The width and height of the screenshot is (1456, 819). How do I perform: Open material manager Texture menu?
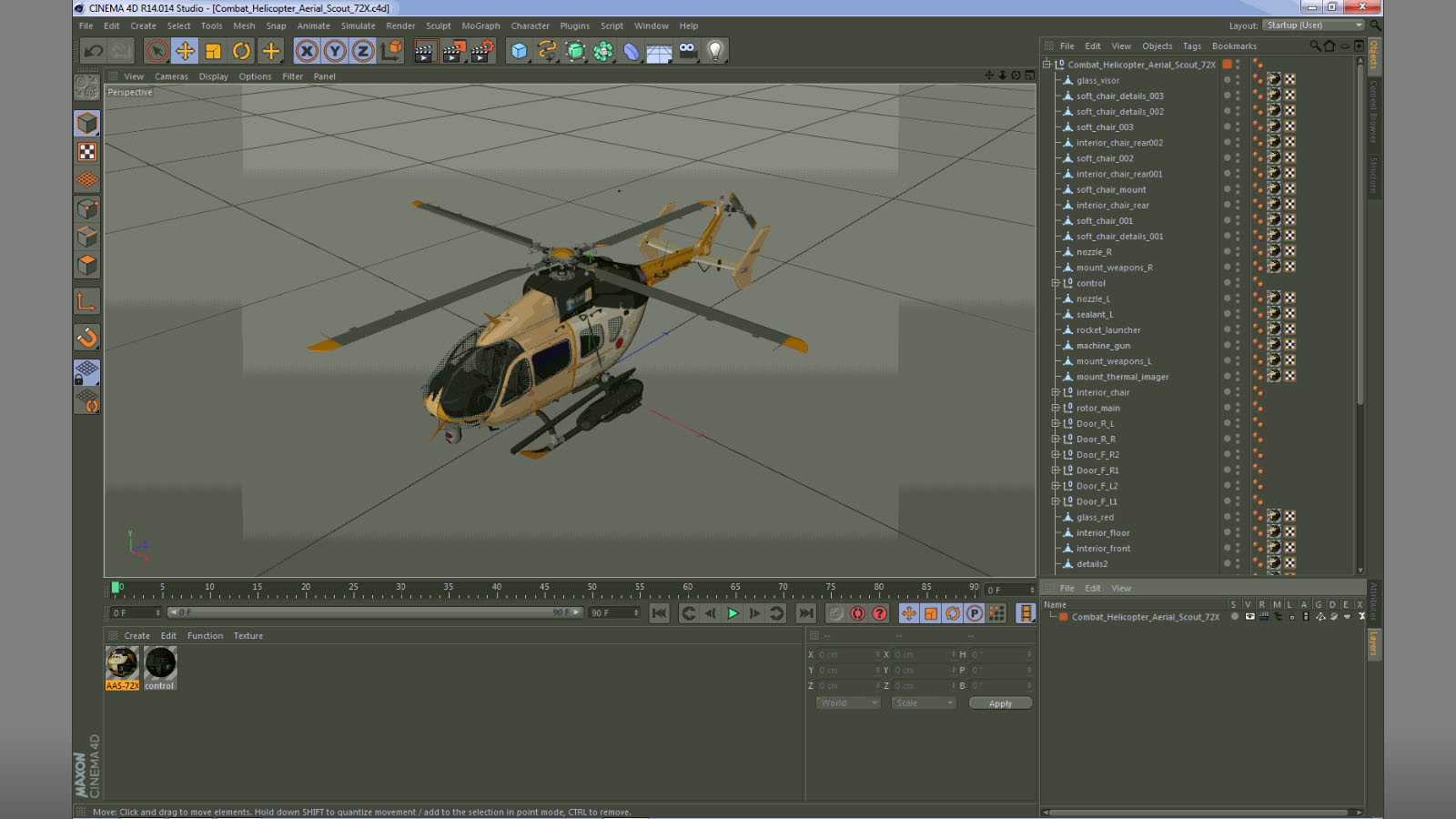[248, 635]
